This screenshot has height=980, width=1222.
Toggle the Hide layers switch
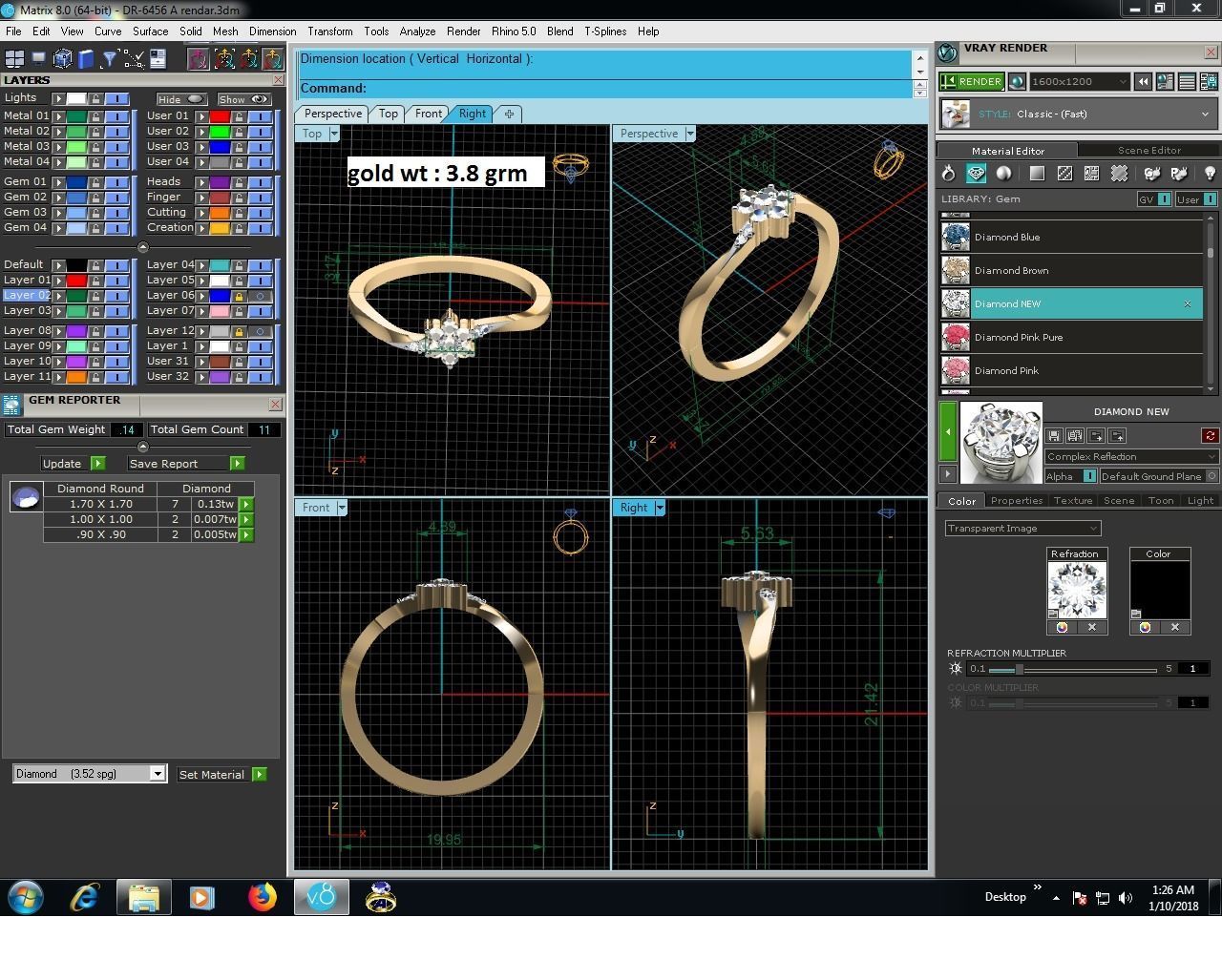pyautogui.click(x=183, y=99)
